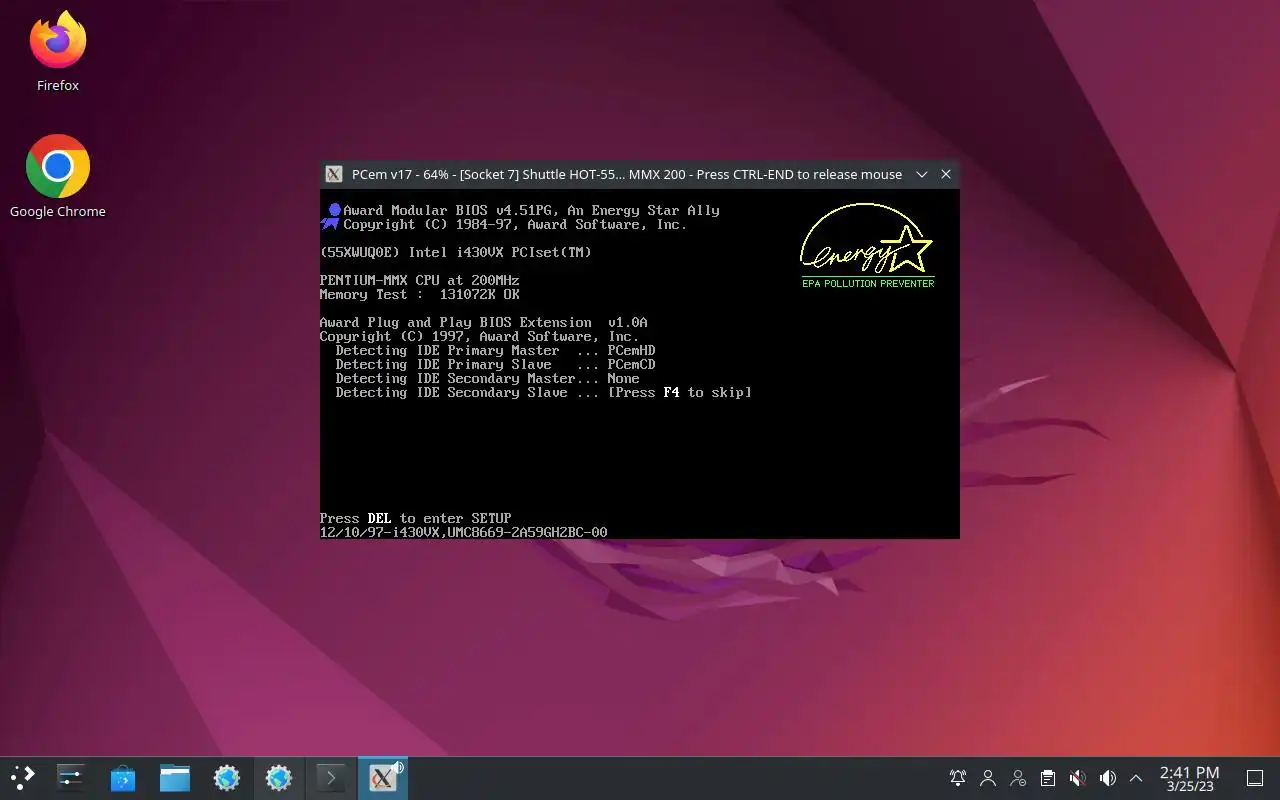Screen dimensions: 1280x800
Task: Open the notifications bell in system tray
Action: coord(958,778)
